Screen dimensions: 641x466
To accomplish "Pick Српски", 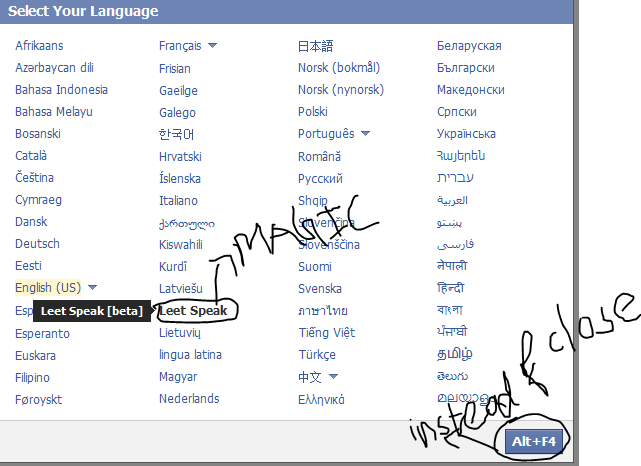I will coord(457,112).
